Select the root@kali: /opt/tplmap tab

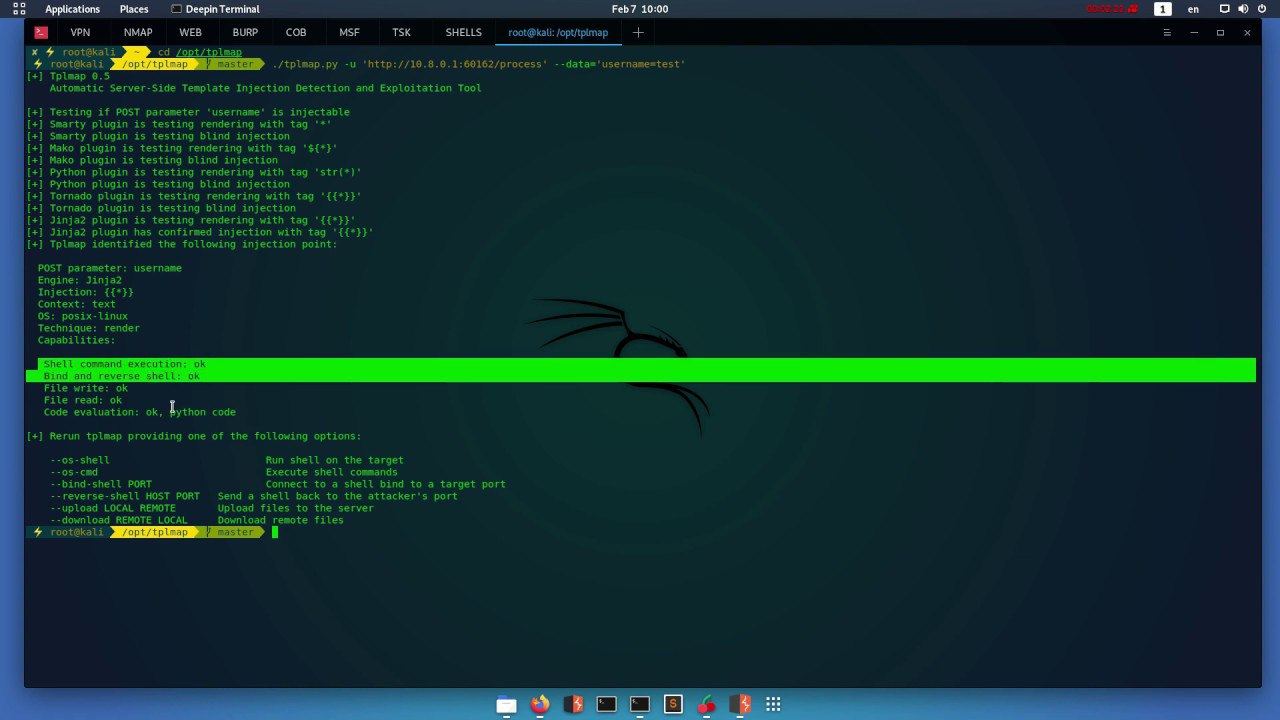point(558,32)
